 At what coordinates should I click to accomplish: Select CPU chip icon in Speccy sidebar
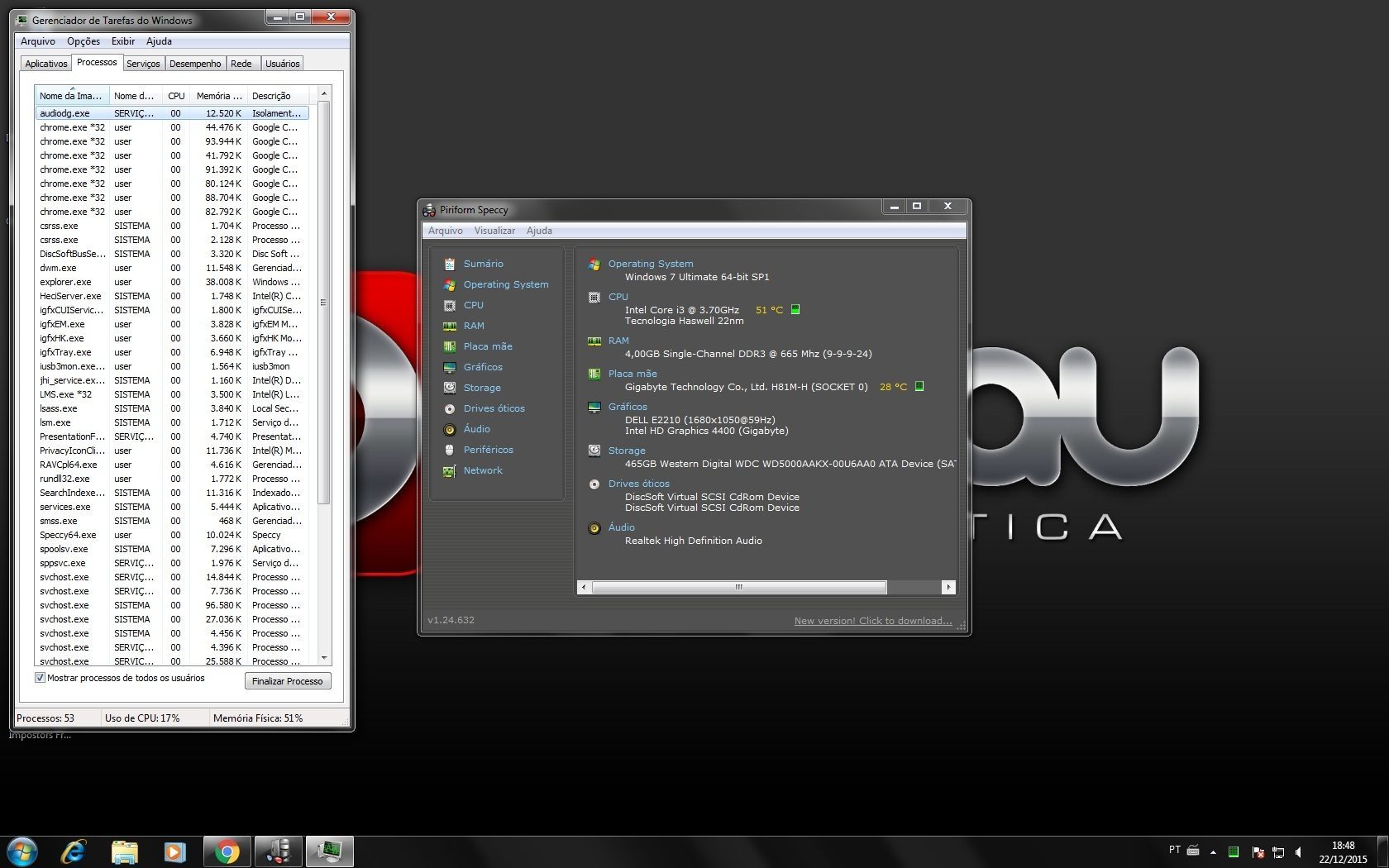(450, 305)
